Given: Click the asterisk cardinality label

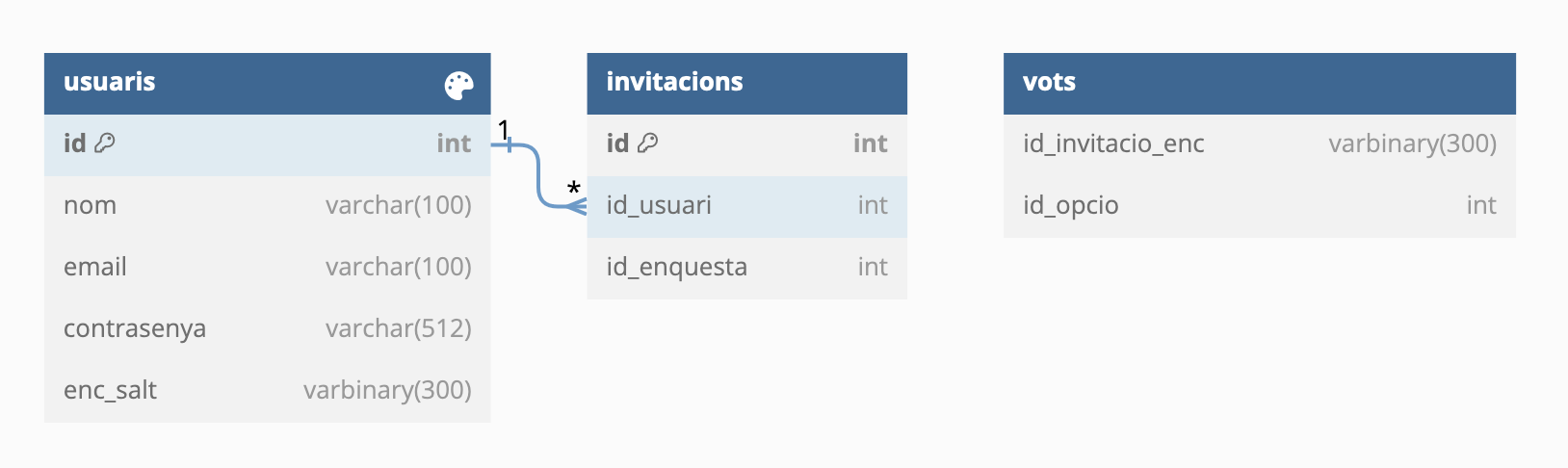Looking at the screenshot, I should (574, 188).
